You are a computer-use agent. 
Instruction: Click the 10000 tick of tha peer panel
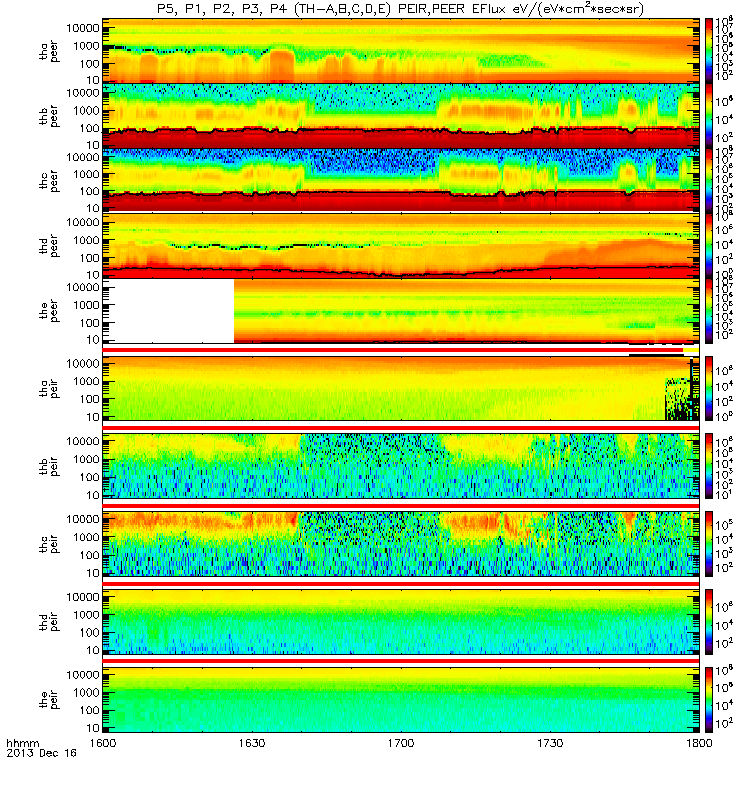point(83,28)
